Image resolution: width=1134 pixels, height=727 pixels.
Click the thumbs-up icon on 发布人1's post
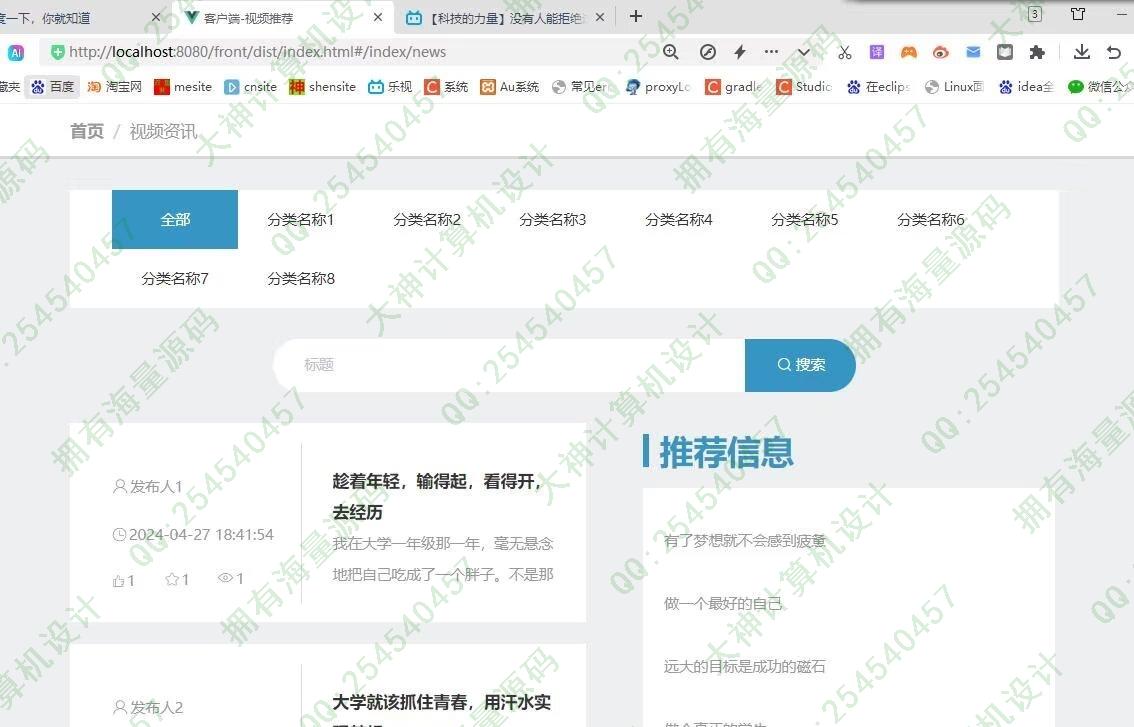119,580
